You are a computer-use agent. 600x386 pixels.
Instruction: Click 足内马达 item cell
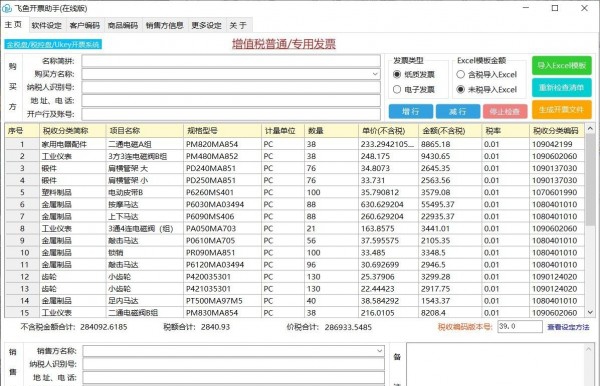point(145,301)
